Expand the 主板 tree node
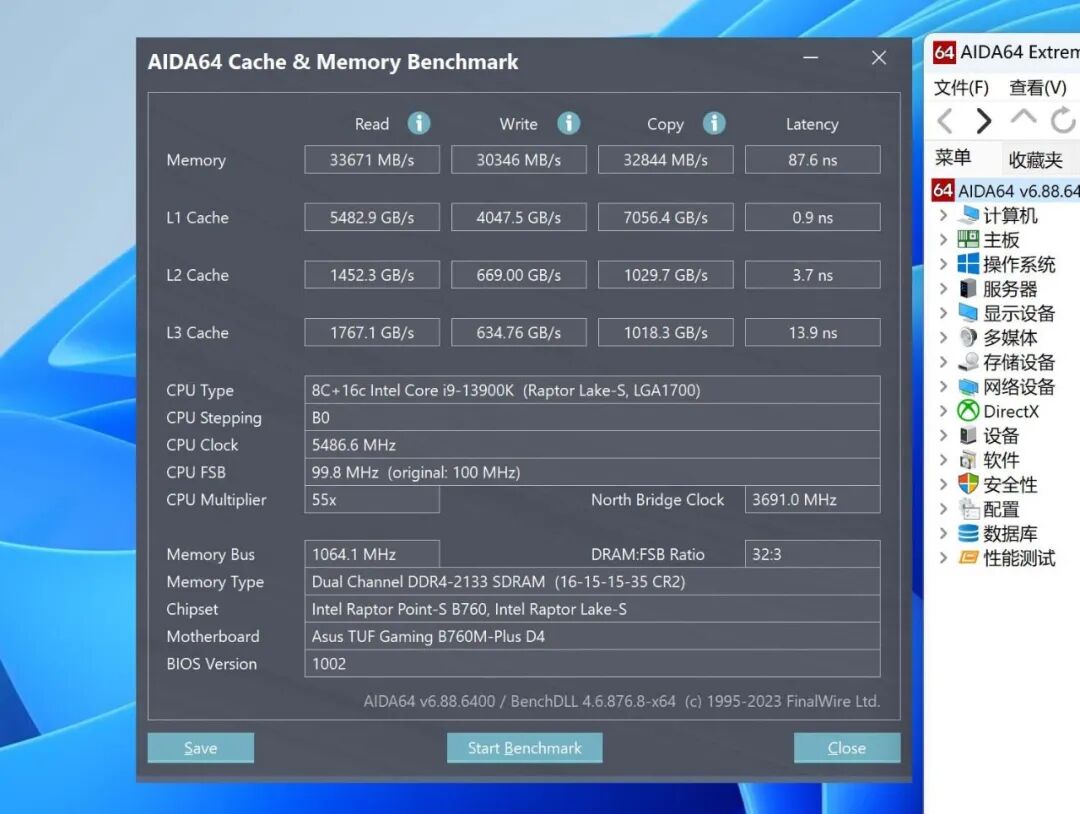 [944, 240]
